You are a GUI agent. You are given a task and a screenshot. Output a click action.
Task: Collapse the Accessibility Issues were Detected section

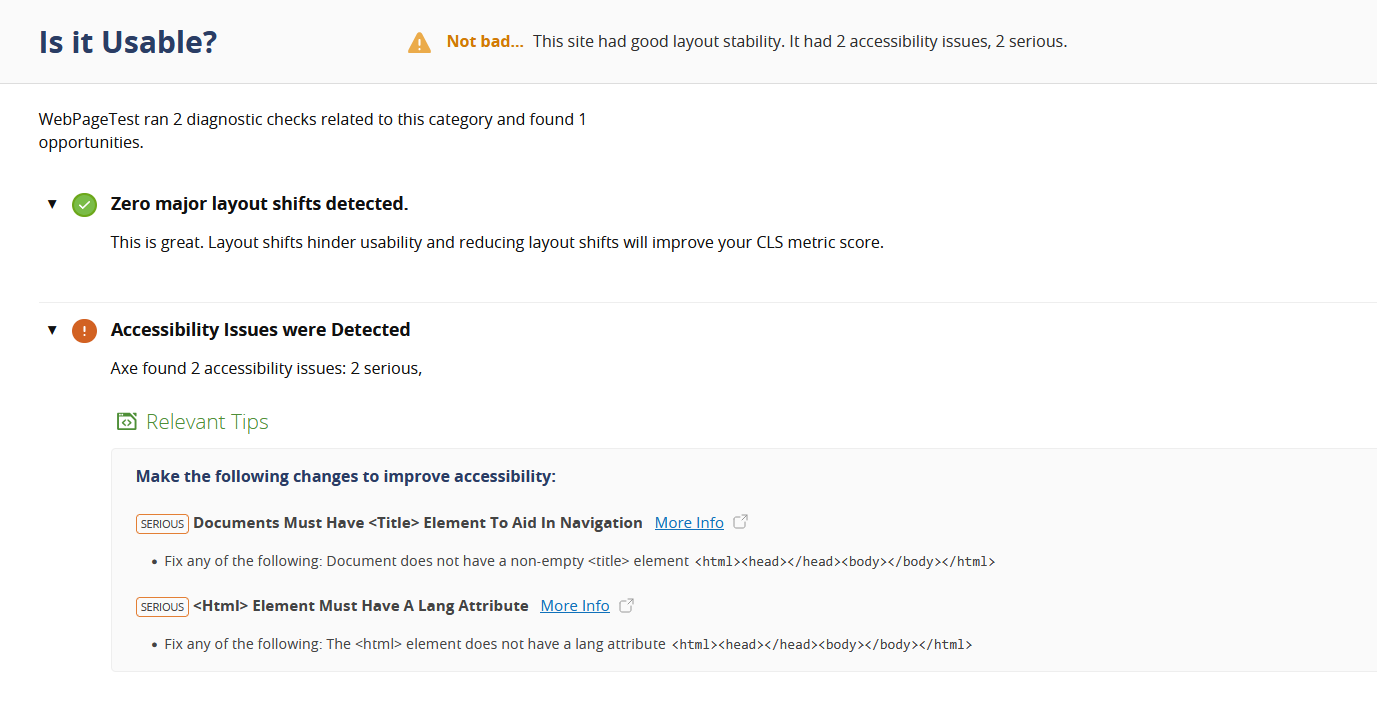(52, 330)
